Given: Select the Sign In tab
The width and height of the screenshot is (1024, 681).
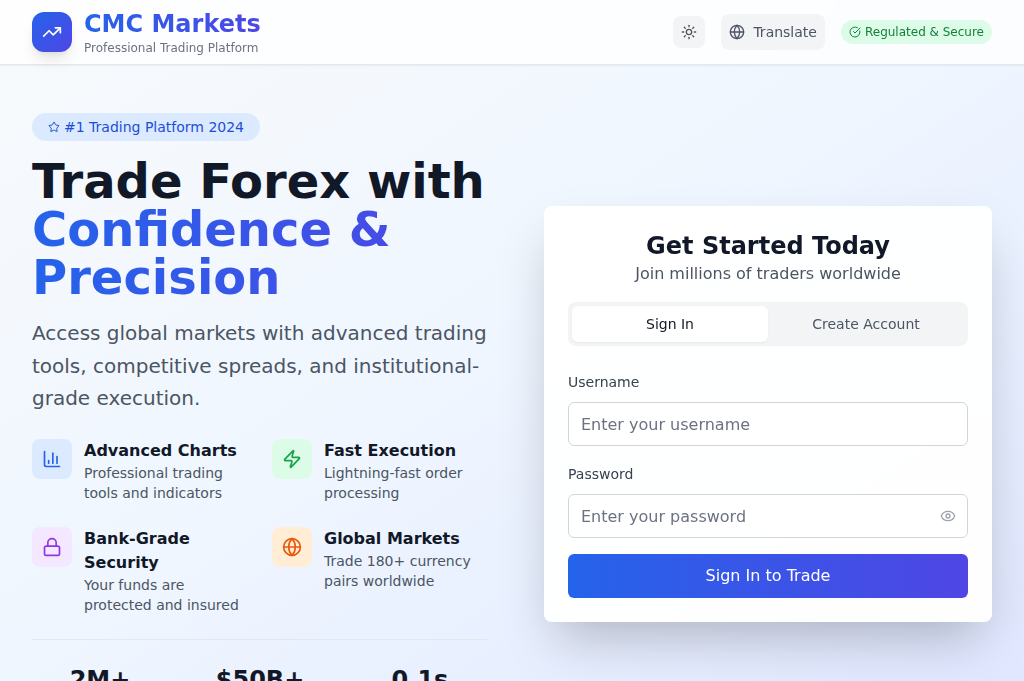Looking at the screenshot, I should tap(668, 324).
